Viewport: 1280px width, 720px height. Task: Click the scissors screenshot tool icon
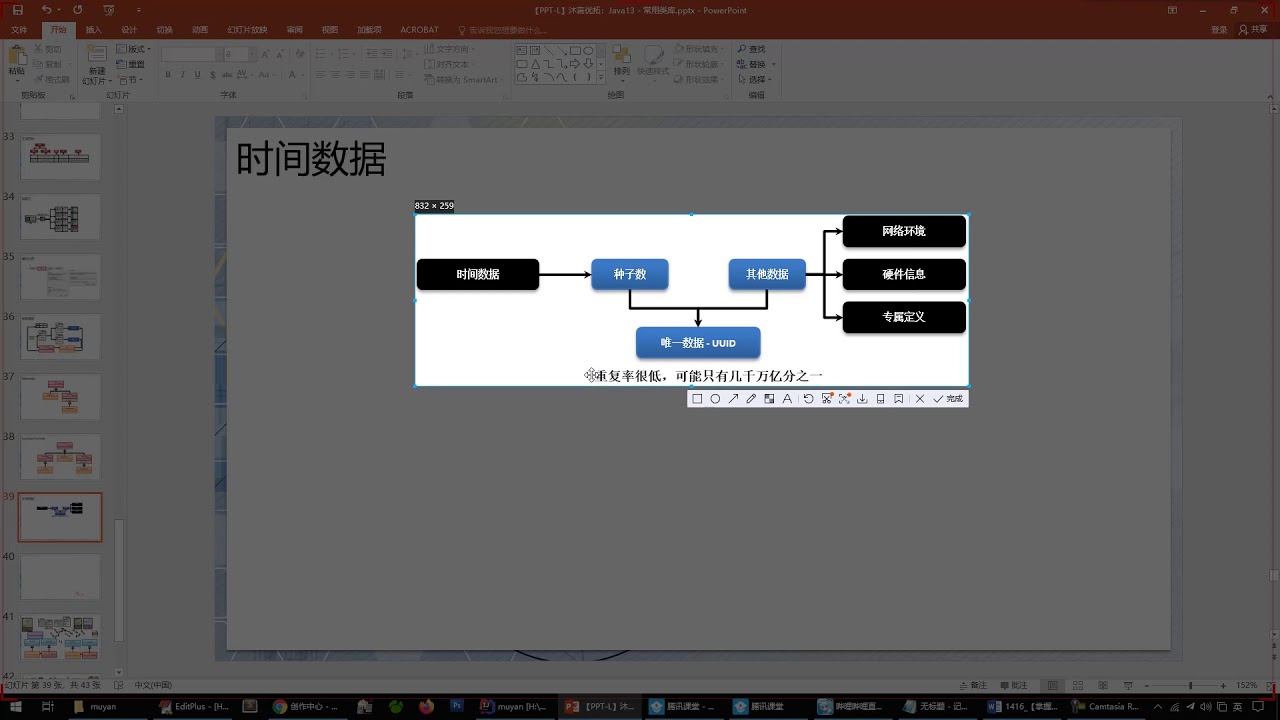827,399
